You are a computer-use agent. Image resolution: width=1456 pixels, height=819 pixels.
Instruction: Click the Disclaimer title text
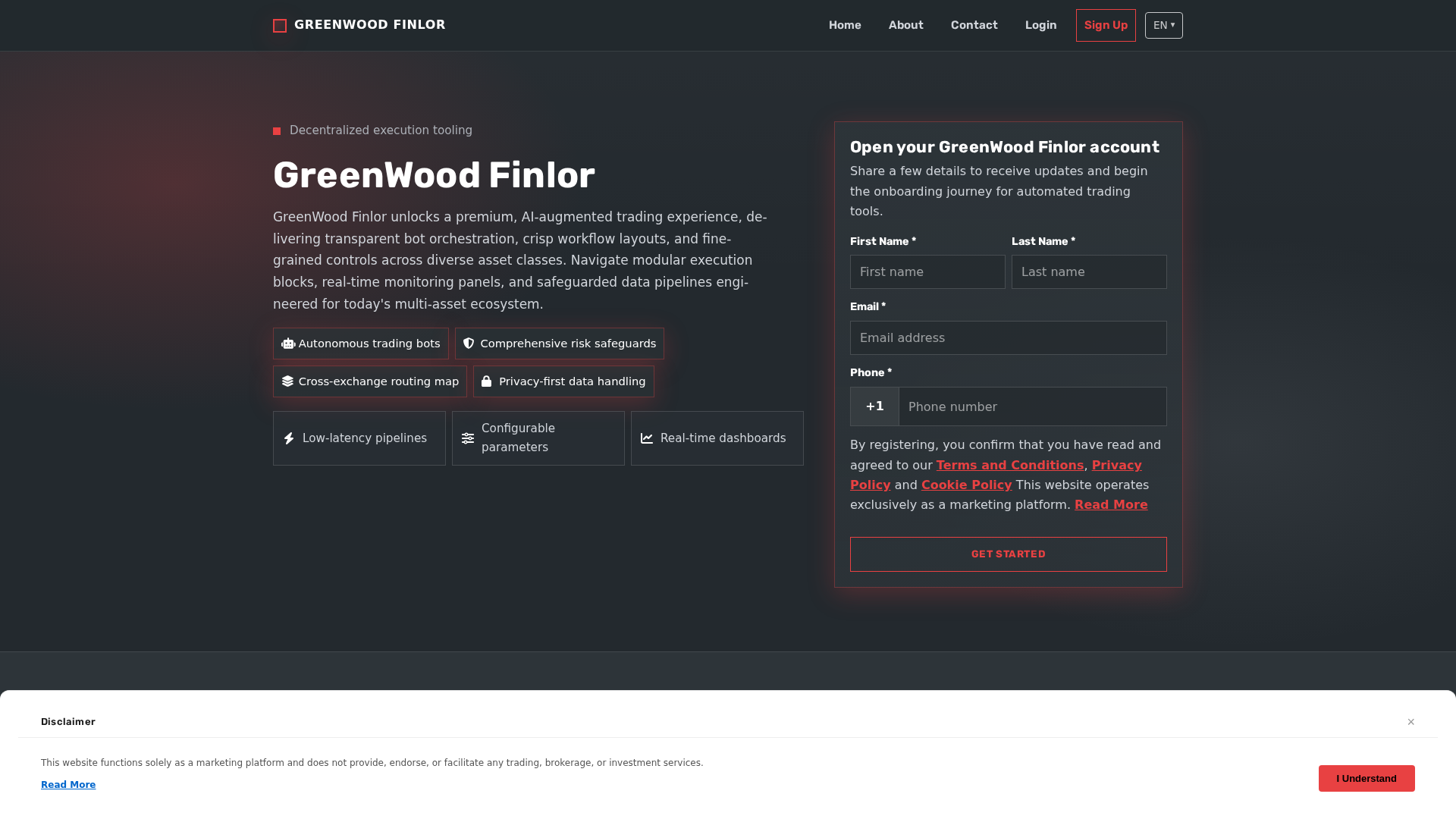[68, 722]
